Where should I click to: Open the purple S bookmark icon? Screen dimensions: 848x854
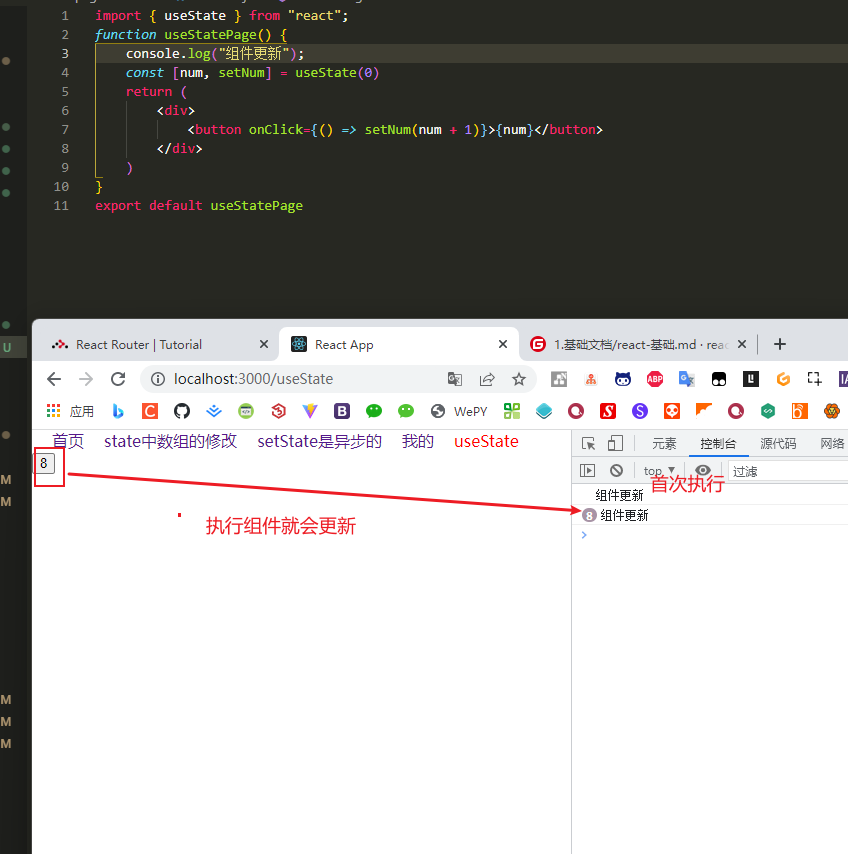click(x=640, y=411)
